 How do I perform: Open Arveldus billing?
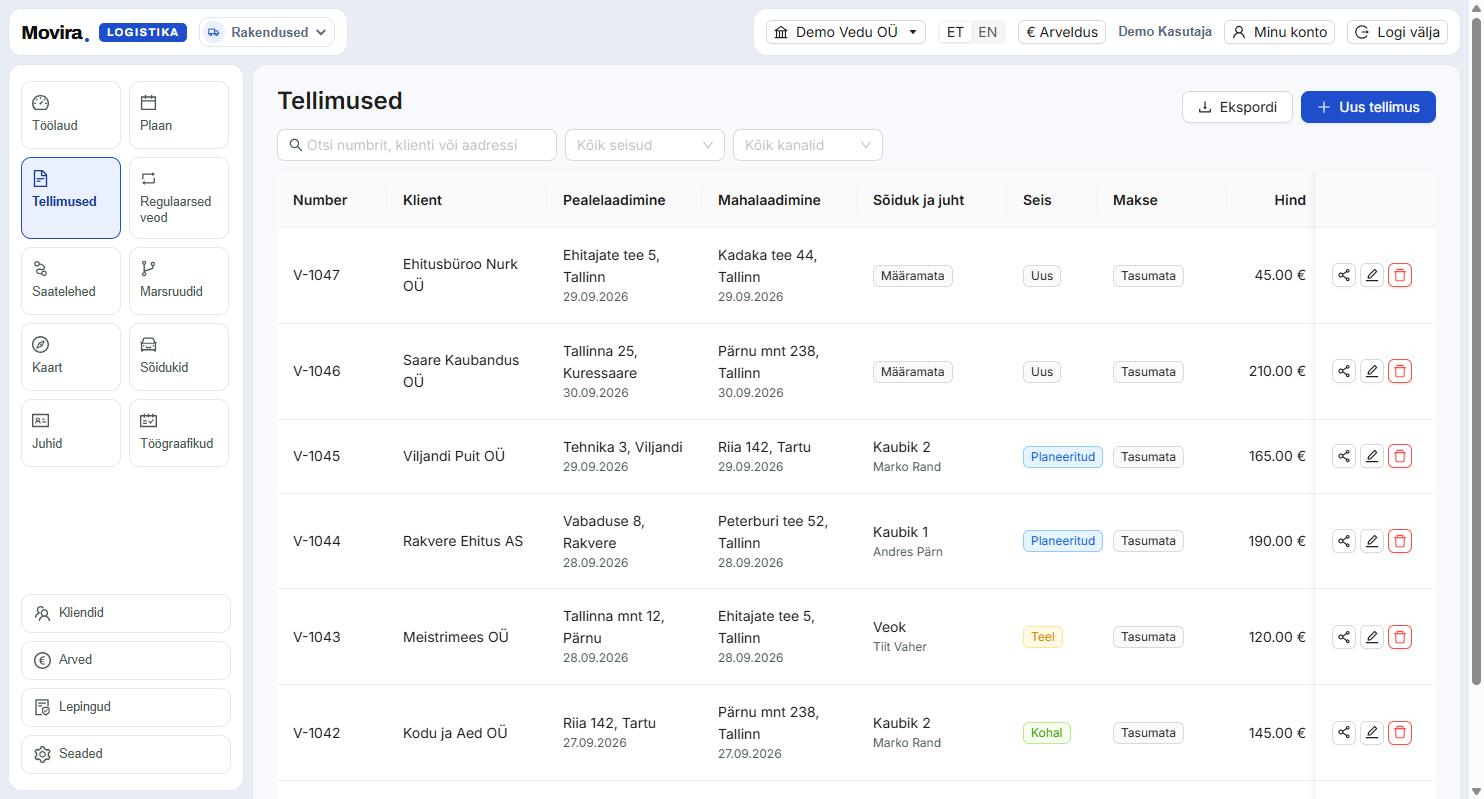pyautogui.click(x=1062, y=32)
